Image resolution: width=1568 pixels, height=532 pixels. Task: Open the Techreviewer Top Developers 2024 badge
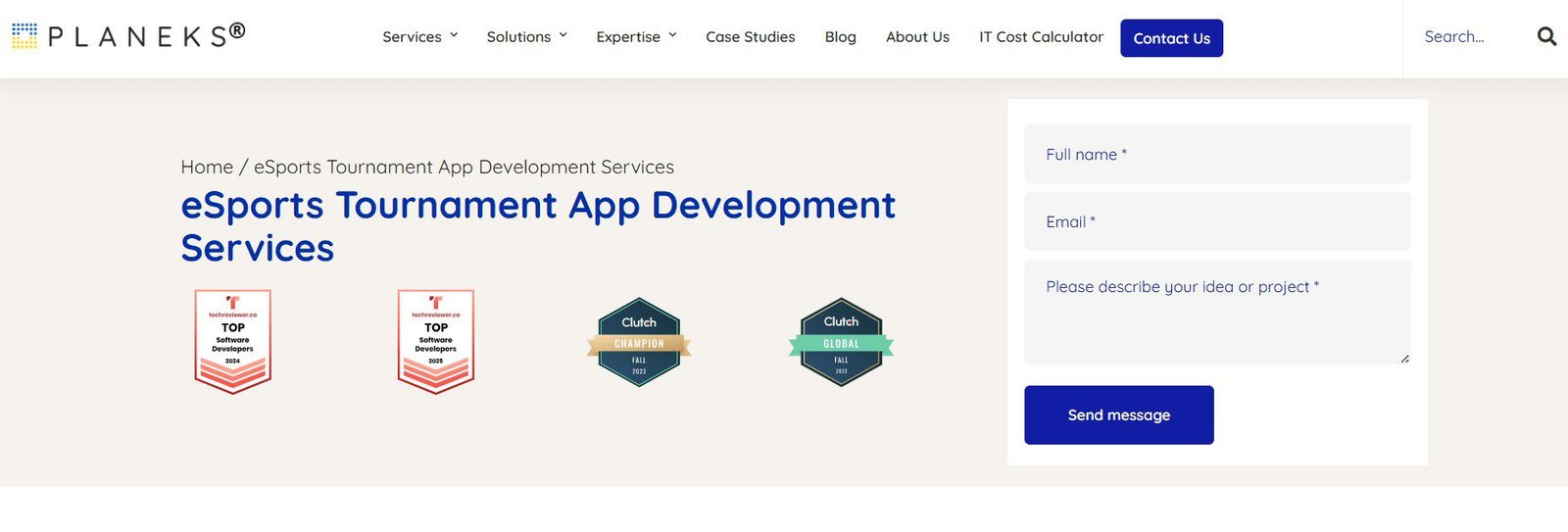click(x=233, y=342)
